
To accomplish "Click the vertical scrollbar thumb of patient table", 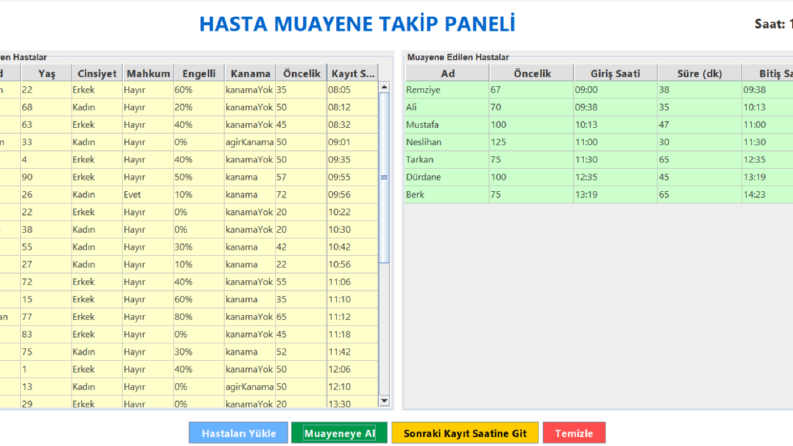I will coord(384,177).
